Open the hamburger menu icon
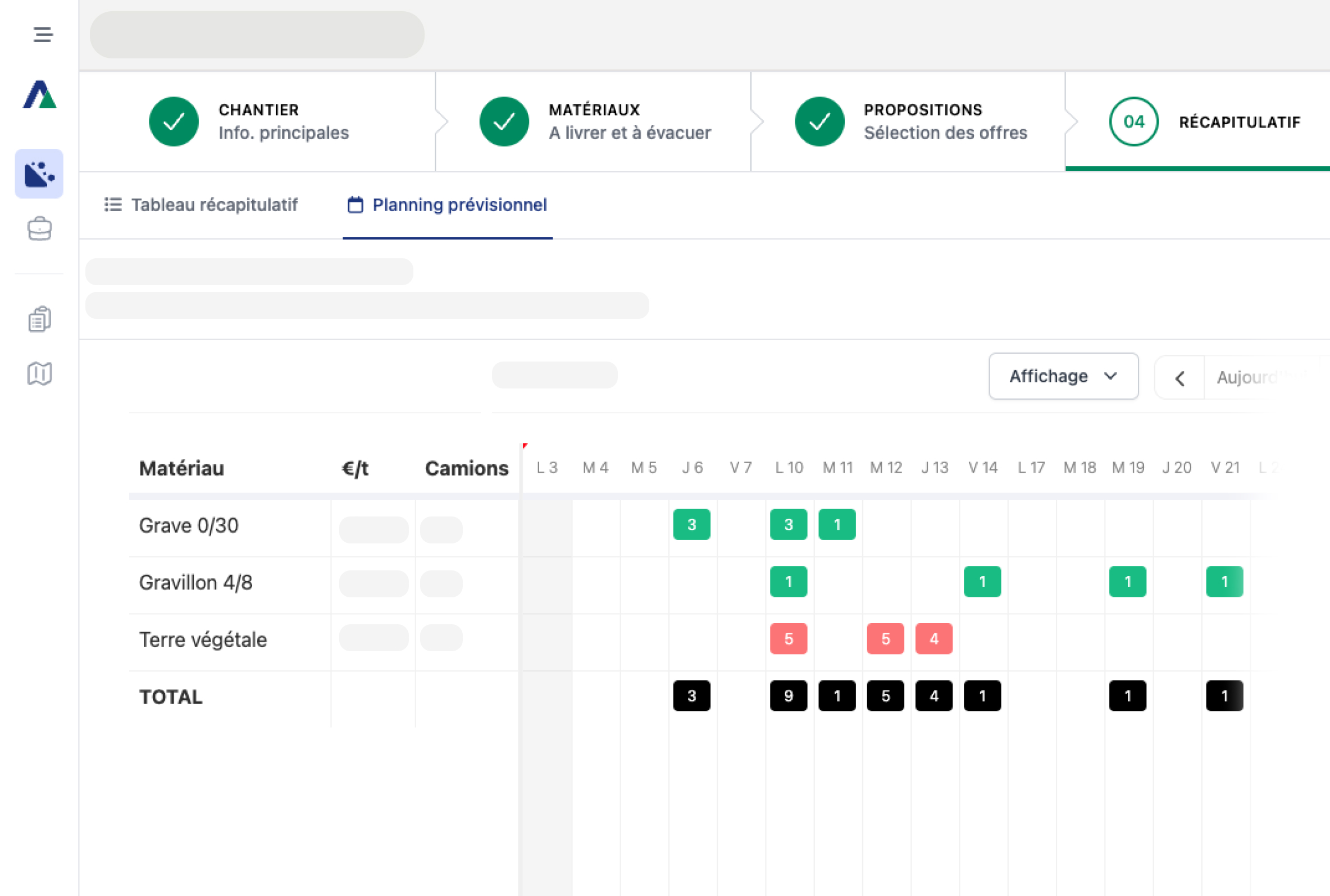Screen dimensions: 1330x896 (43, 34)
